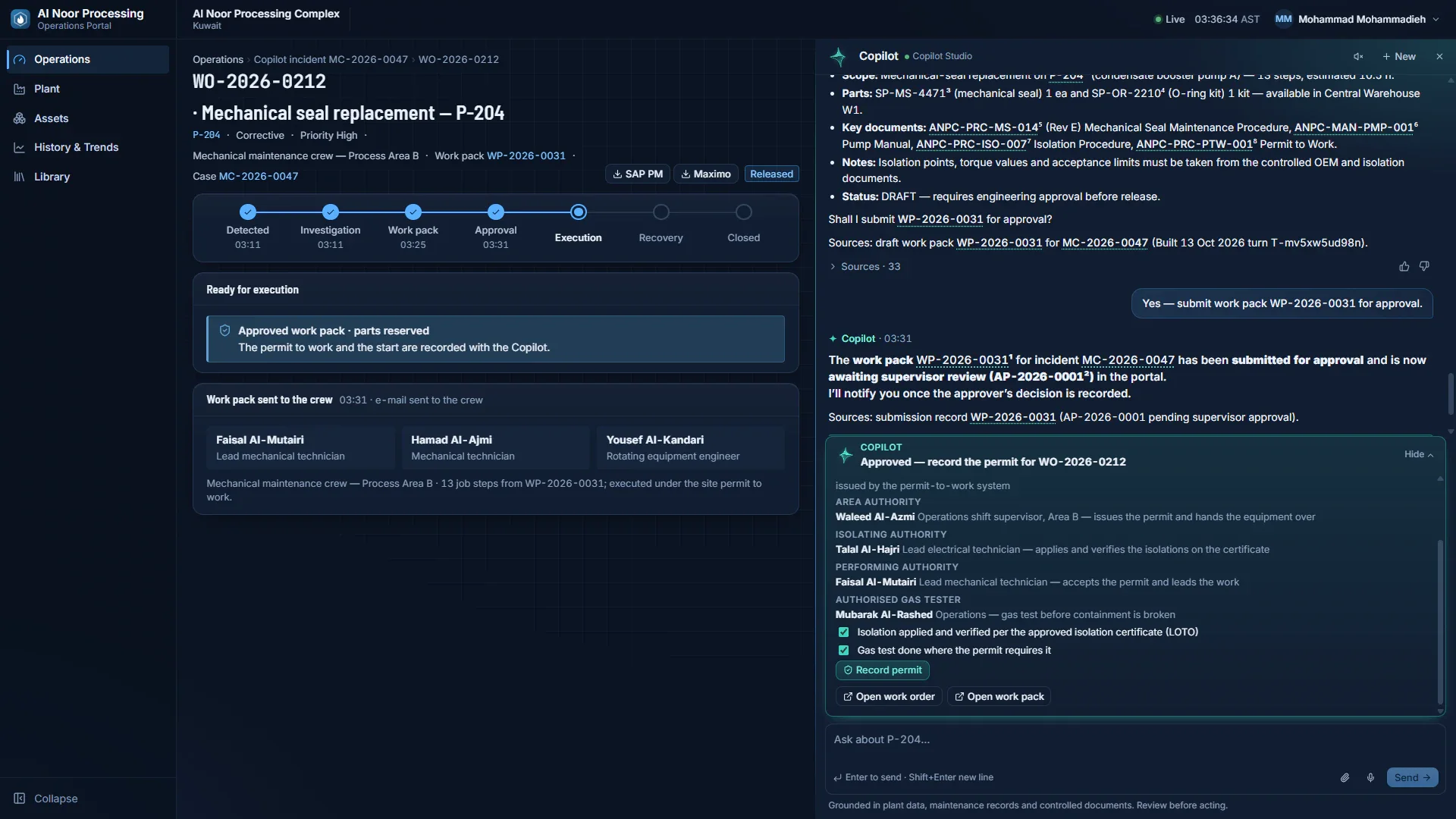Screen dimensions: 1456x819
Task: Click Open work pack in the Copilot card
Action: [999, 697]
